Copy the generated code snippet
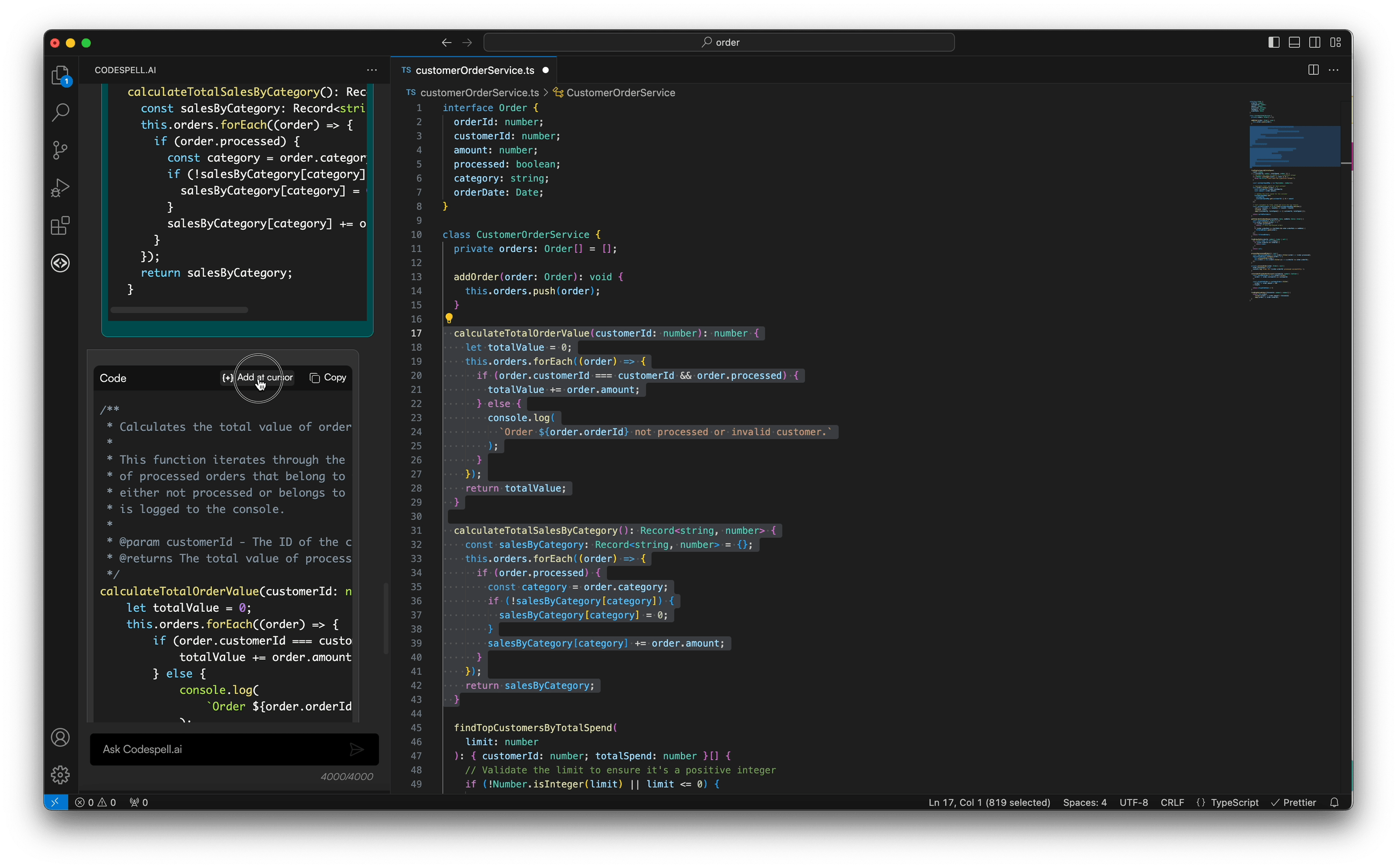Viewport: 1397px width, 868px height. click(x=327, y=377)
